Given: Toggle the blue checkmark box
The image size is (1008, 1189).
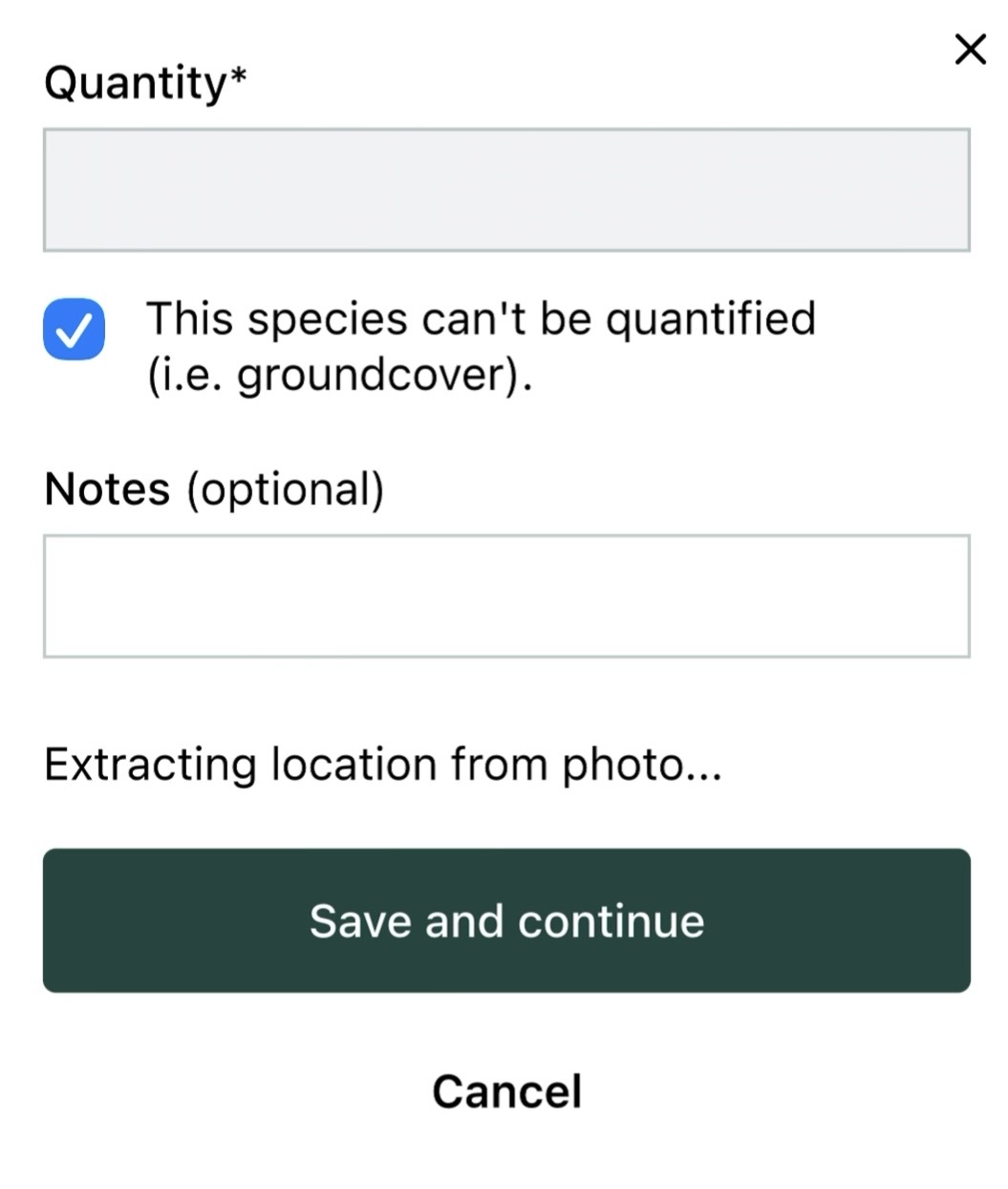Looking at the screenshot, I should [74, 330].
